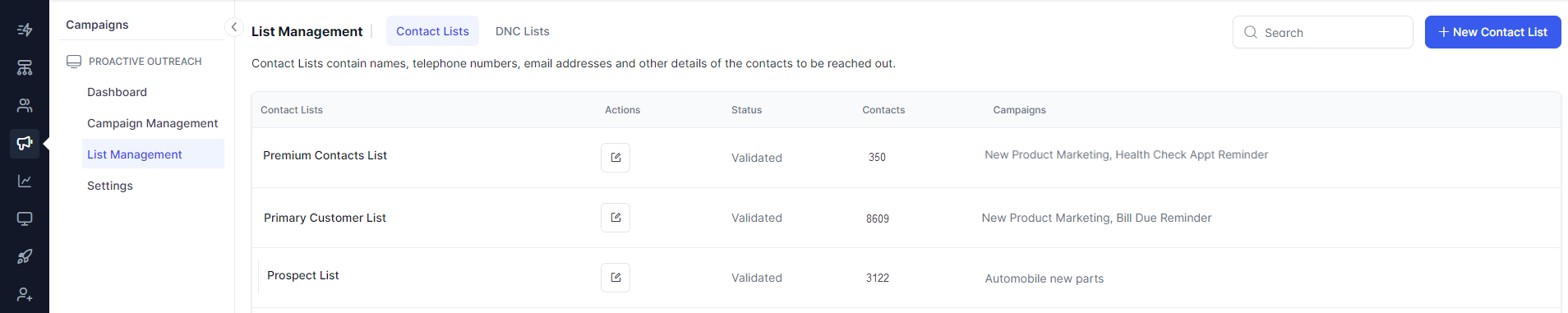
Task: Switch to the DNC Lists tab
Action: tap(523, 31)
